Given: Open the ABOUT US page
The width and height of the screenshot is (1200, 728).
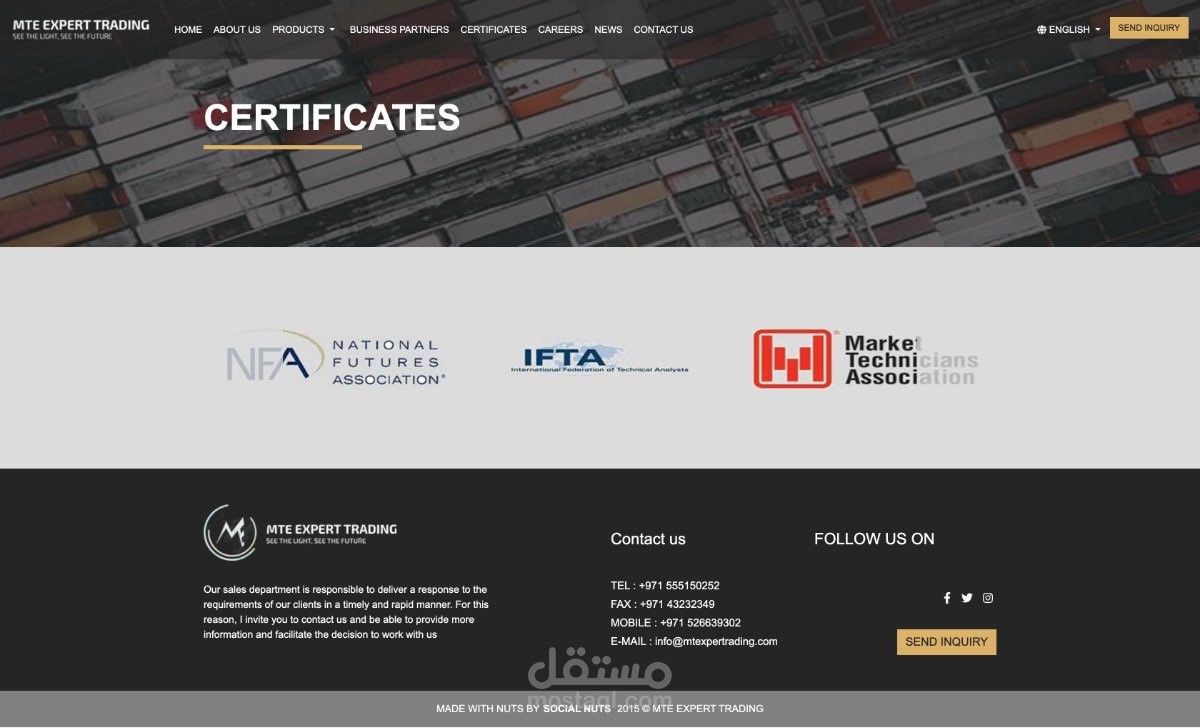Looking at the screenshot, I should [x=237, y=29].
